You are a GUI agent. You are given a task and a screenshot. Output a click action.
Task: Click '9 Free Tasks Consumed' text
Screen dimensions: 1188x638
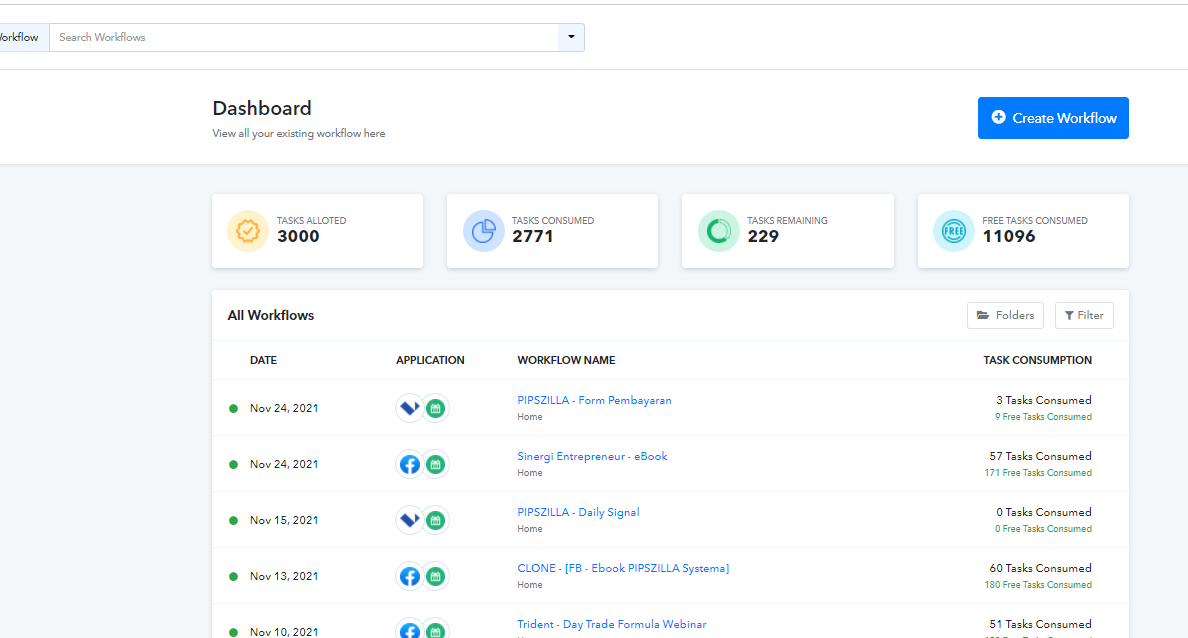click(x=1043, y=417)
